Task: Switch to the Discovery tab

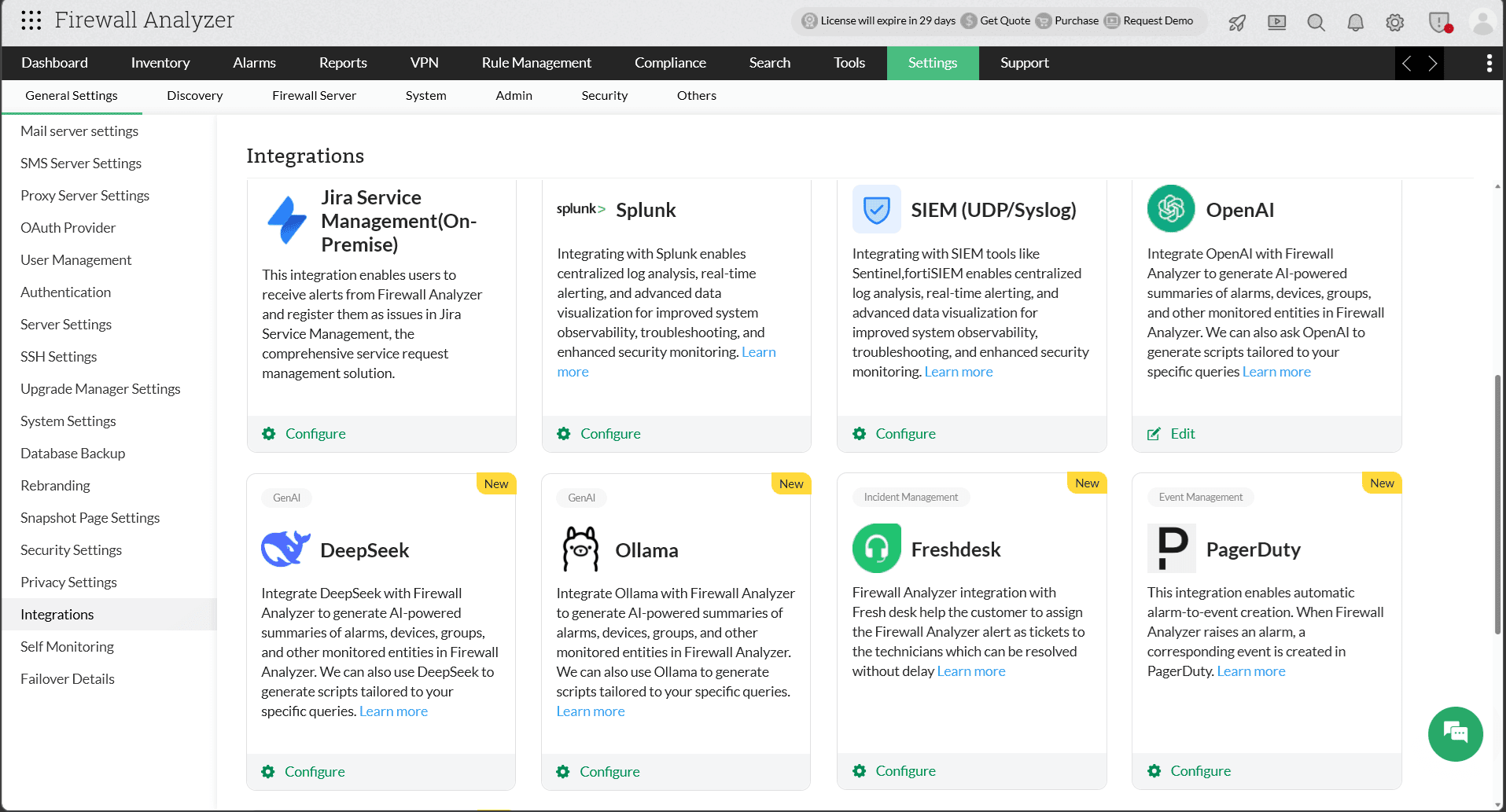Action: point(194,96)
